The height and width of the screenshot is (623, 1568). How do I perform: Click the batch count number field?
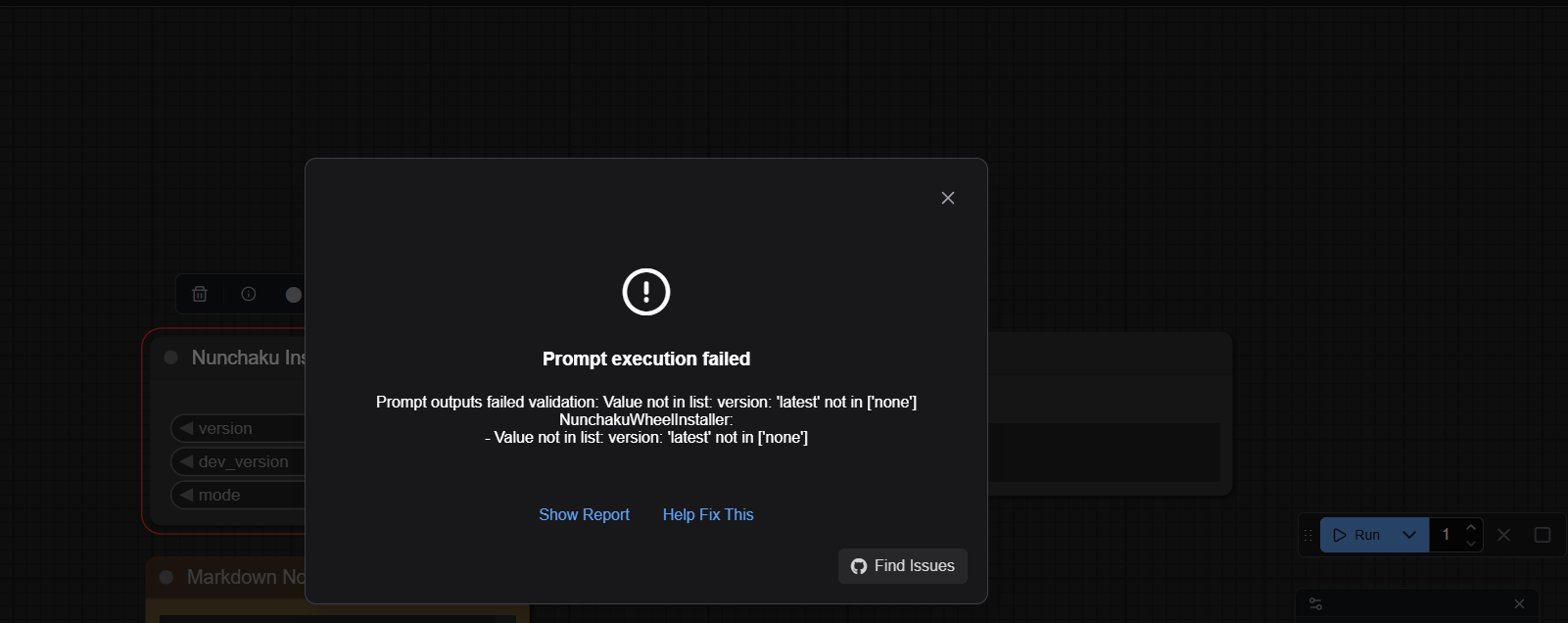click(x=1446, y=535)
